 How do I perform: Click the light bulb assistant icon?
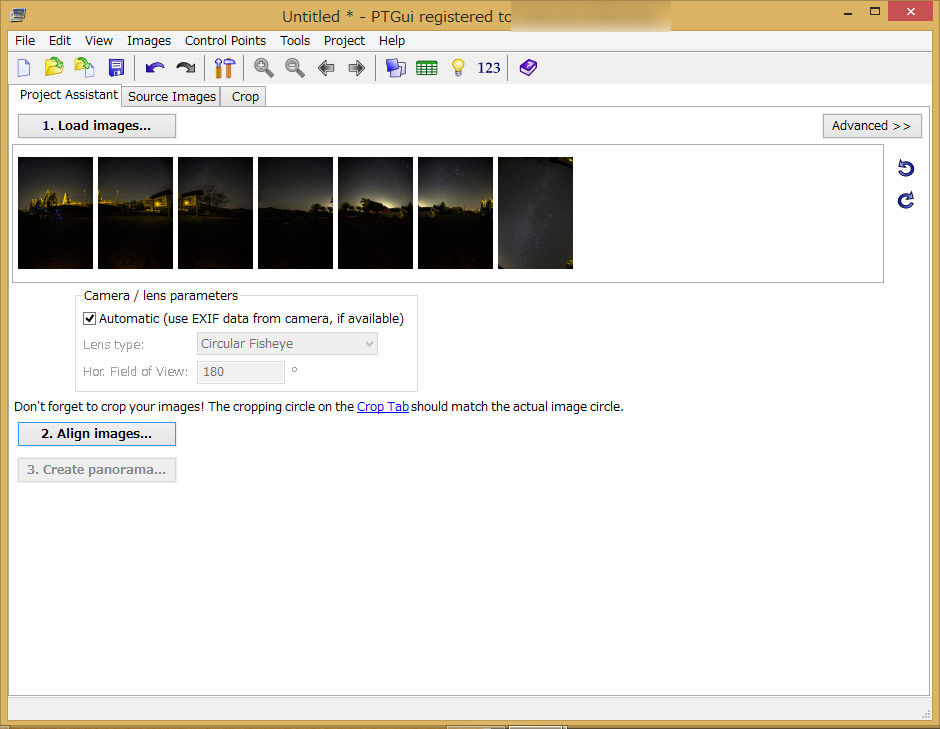pyautogui.click(x=458, y=68)
